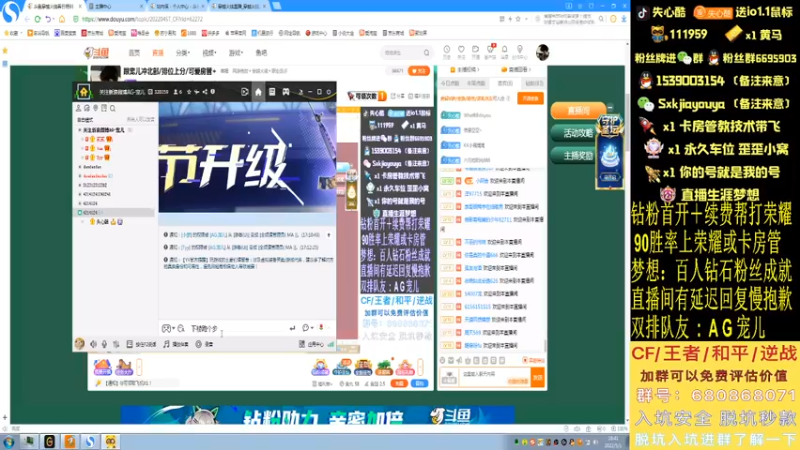This screenshot has height=450, width=800.
Task: Open YY audio settings icon
Action: click(x=116, y=344)
